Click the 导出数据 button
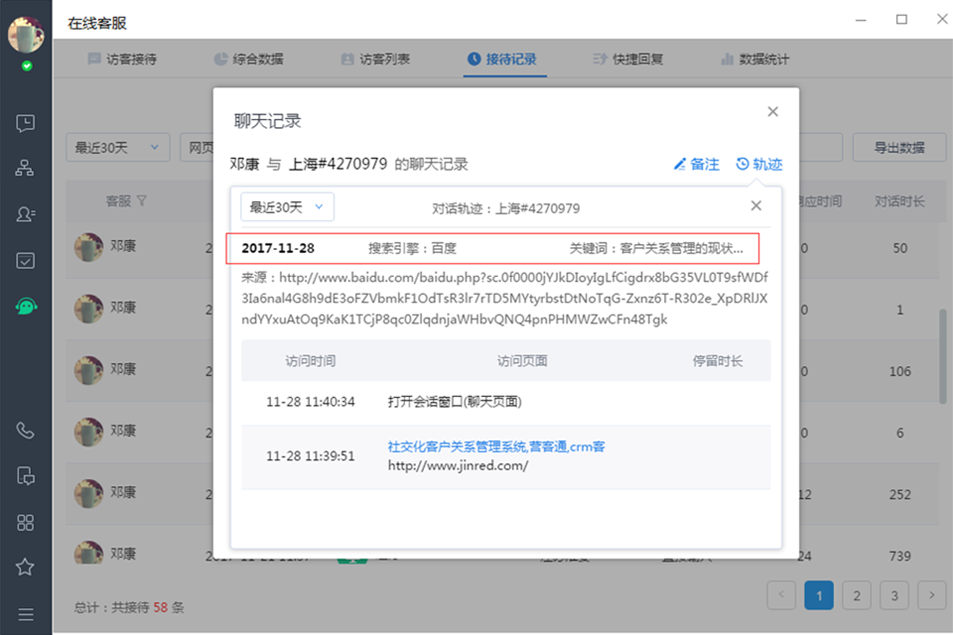Screen dimensions: 953x635 tap(898, 147)
